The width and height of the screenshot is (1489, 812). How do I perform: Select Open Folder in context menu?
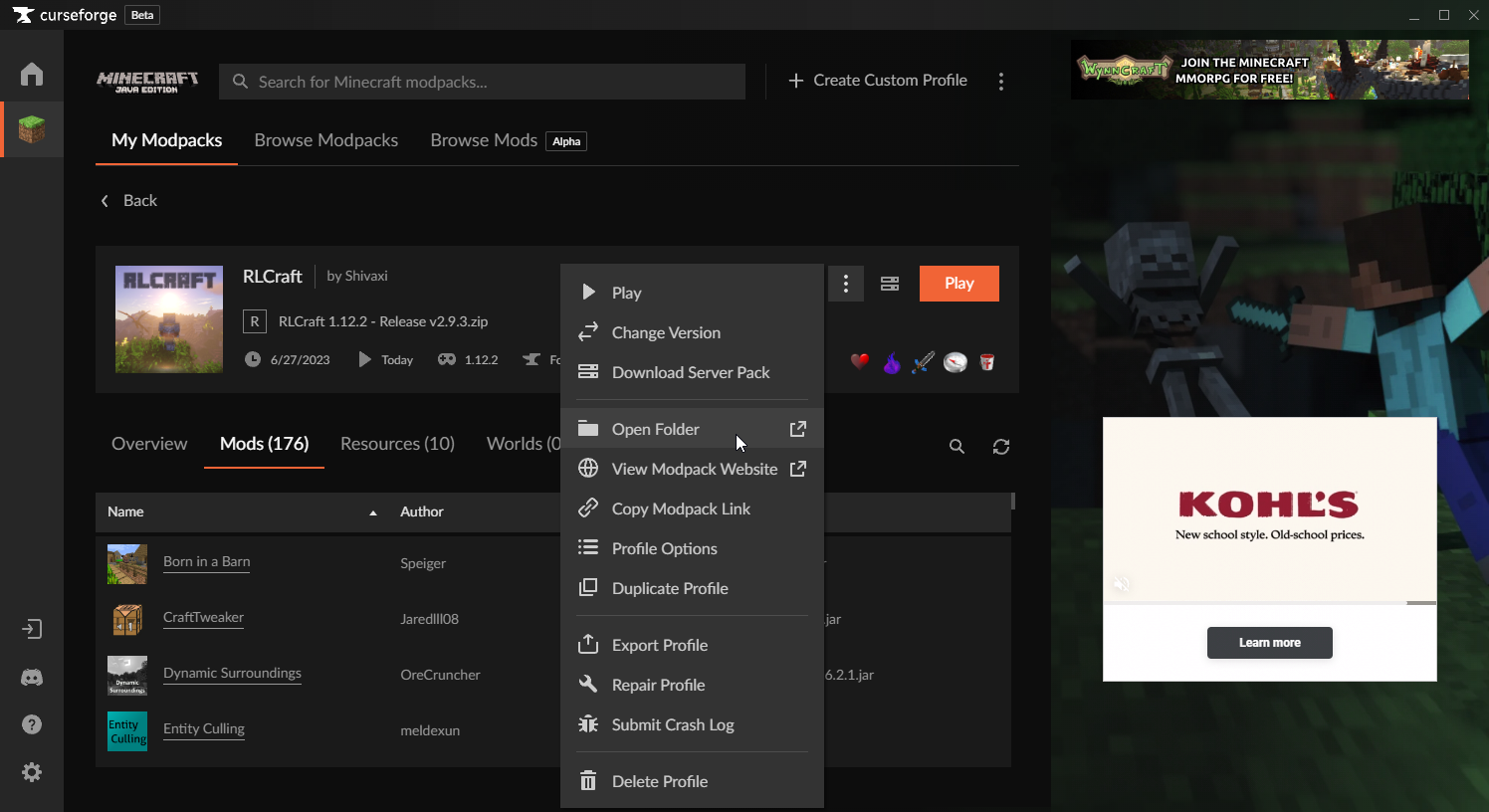click(x=692, y=429)
